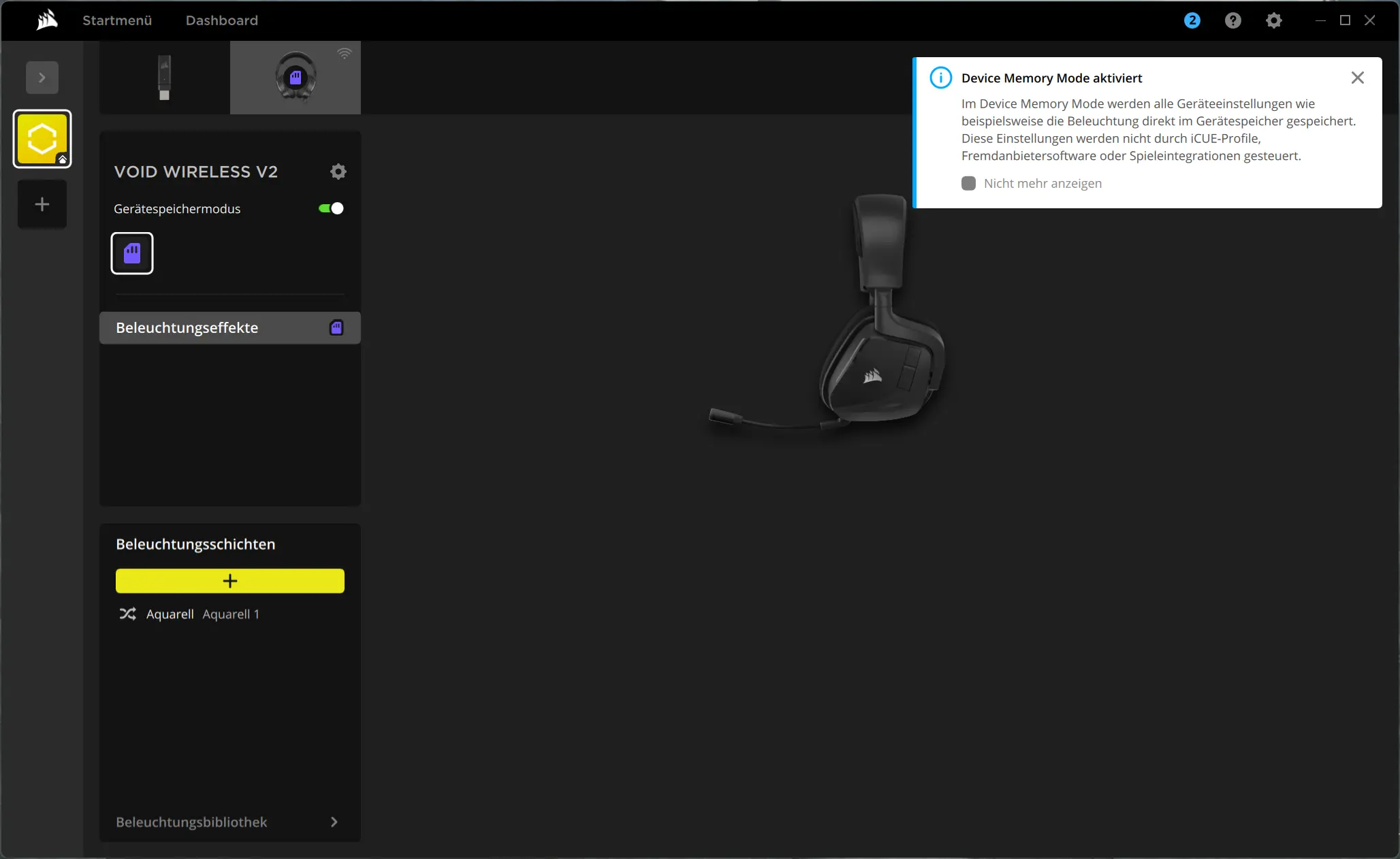Open iCUE settings gear in title bar
Image resolution: width=1400 pixels, height=859 pixels.
point(1273,20)
